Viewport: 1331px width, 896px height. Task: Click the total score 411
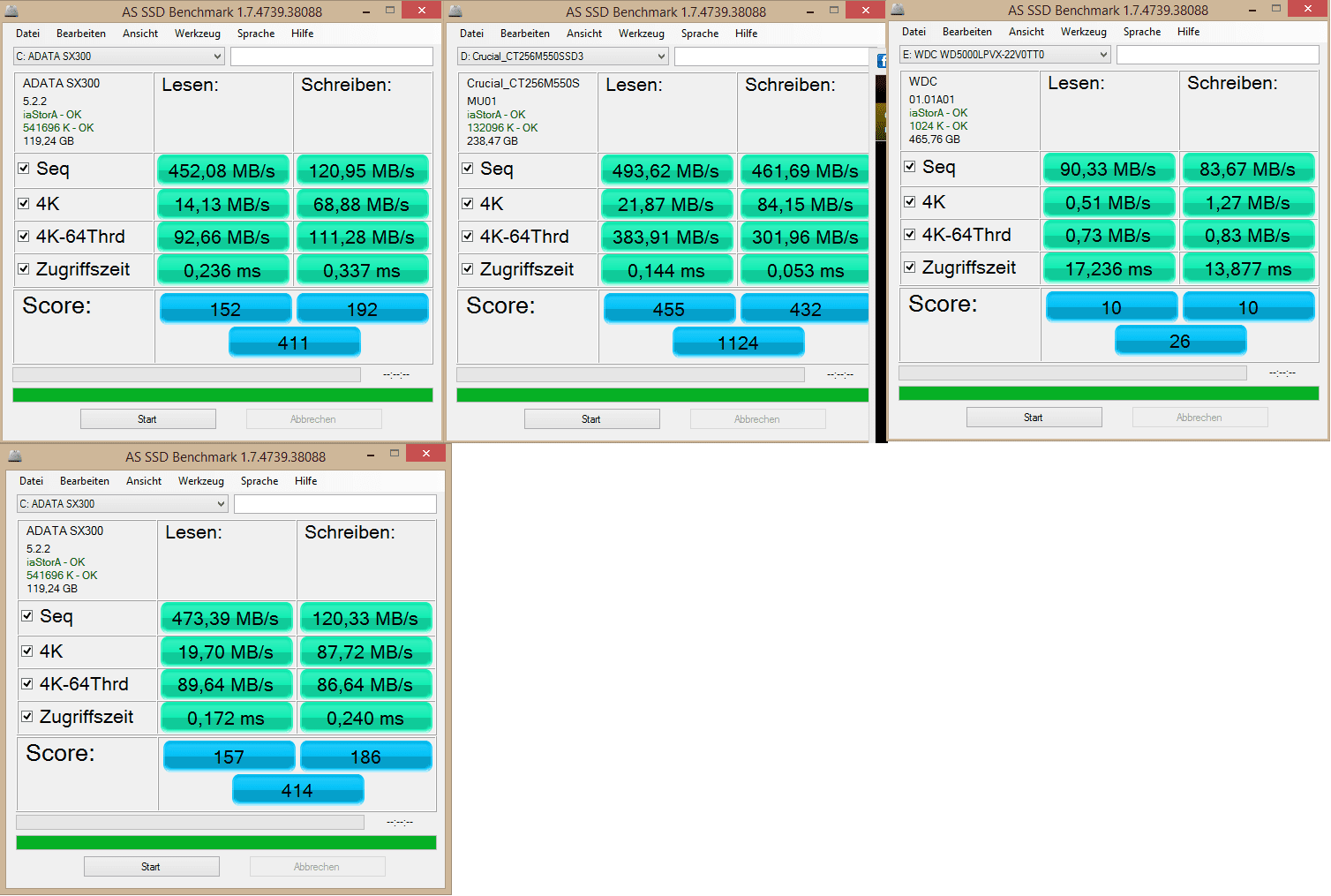click(295, 343)
